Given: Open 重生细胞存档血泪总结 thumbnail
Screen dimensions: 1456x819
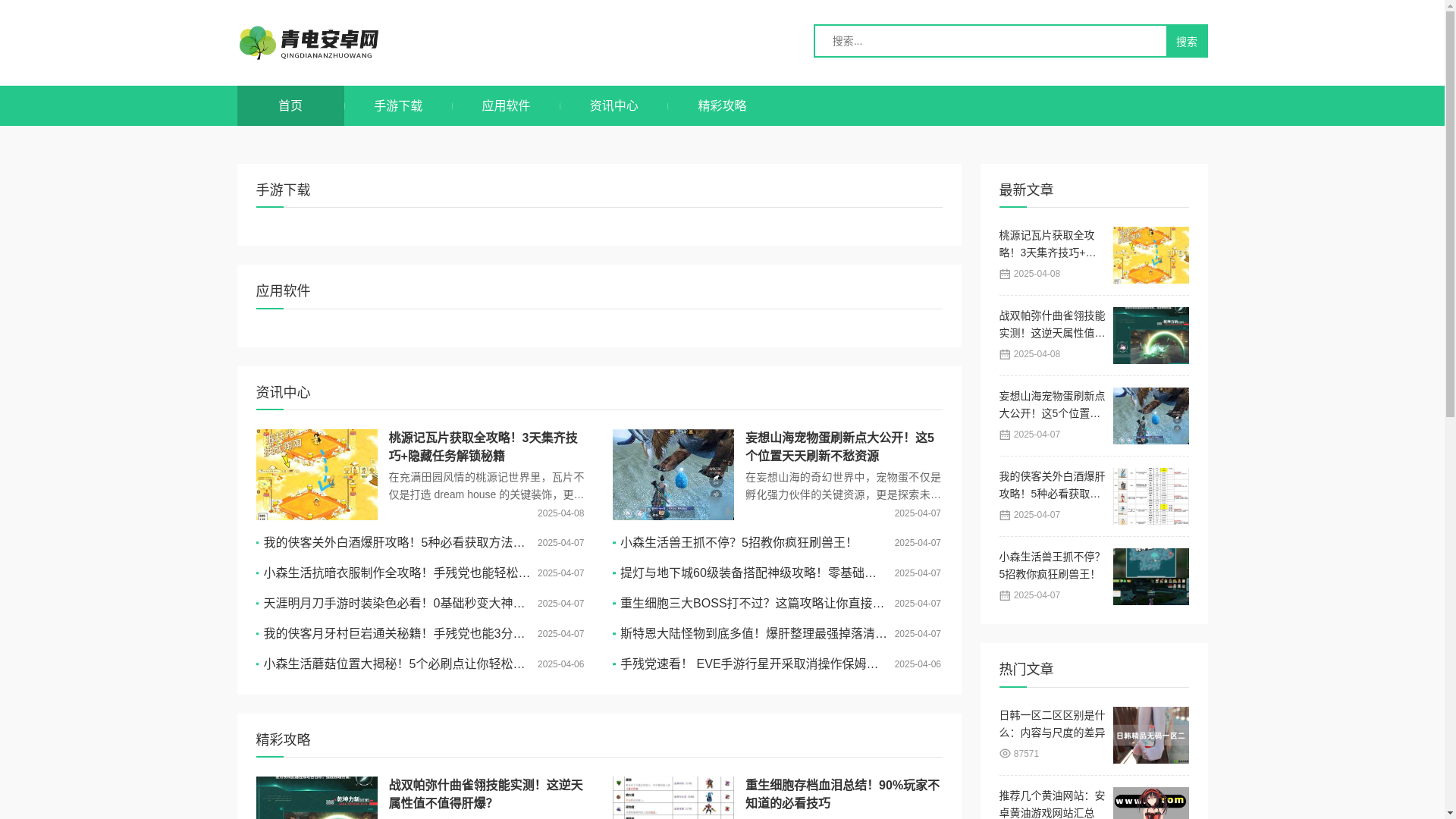Looking at the screenshot, I should pyautogui.click(x=673, y=798).
